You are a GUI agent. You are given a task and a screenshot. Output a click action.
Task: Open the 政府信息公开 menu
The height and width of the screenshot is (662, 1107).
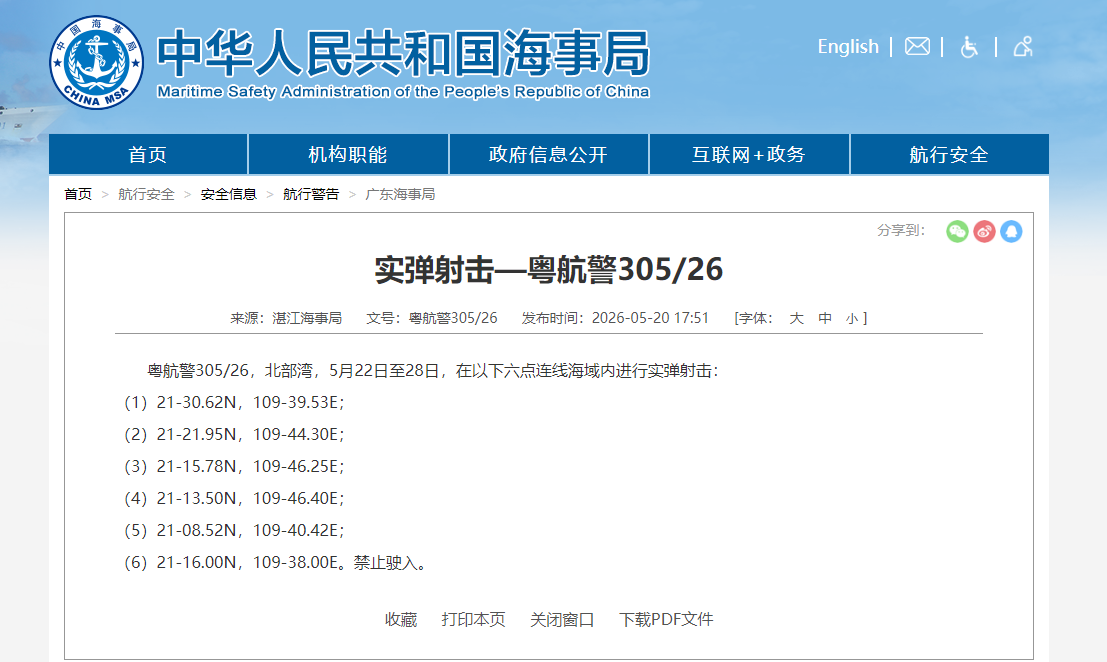coord(549,154)
